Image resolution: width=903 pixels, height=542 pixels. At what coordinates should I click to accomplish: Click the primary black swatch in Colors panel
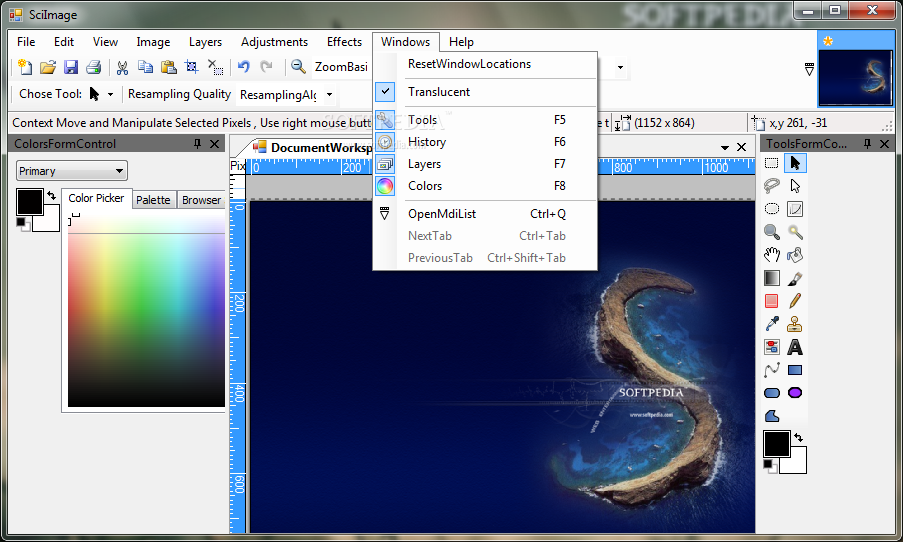coord(29,202)
